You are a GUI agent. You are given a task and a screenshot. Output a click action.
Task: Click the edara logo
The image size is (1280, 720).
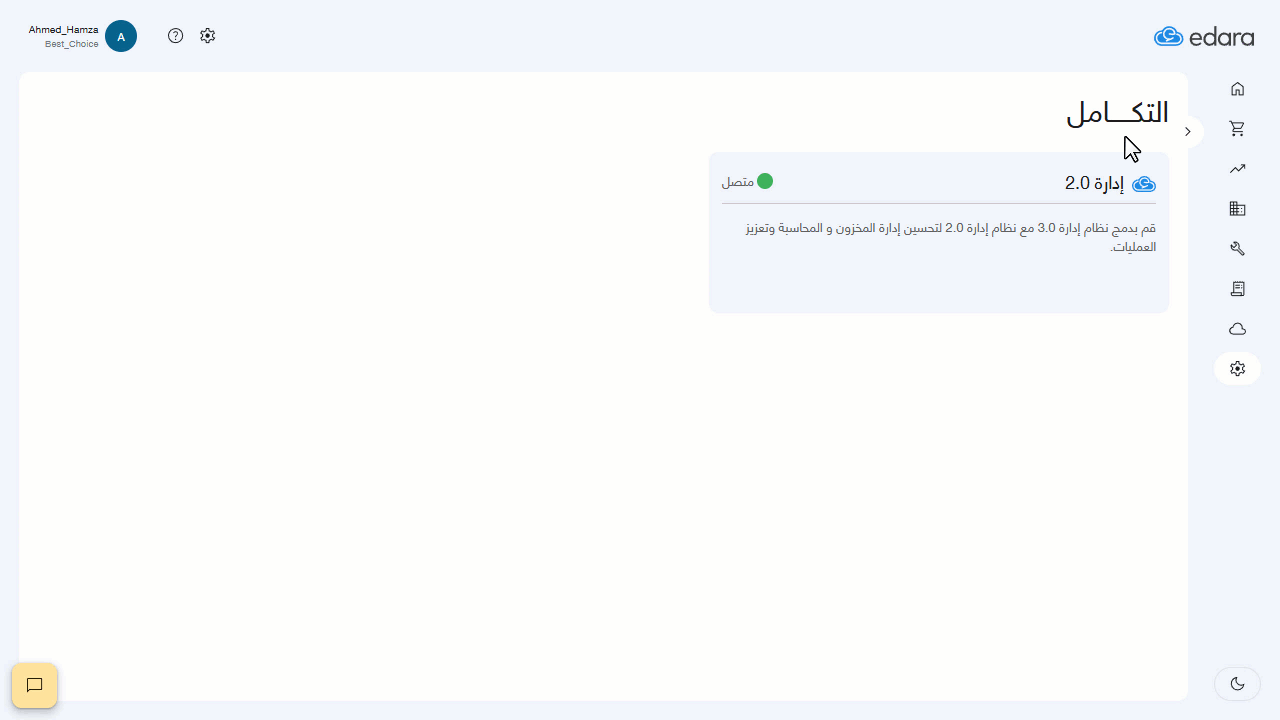click(1204, 37)
